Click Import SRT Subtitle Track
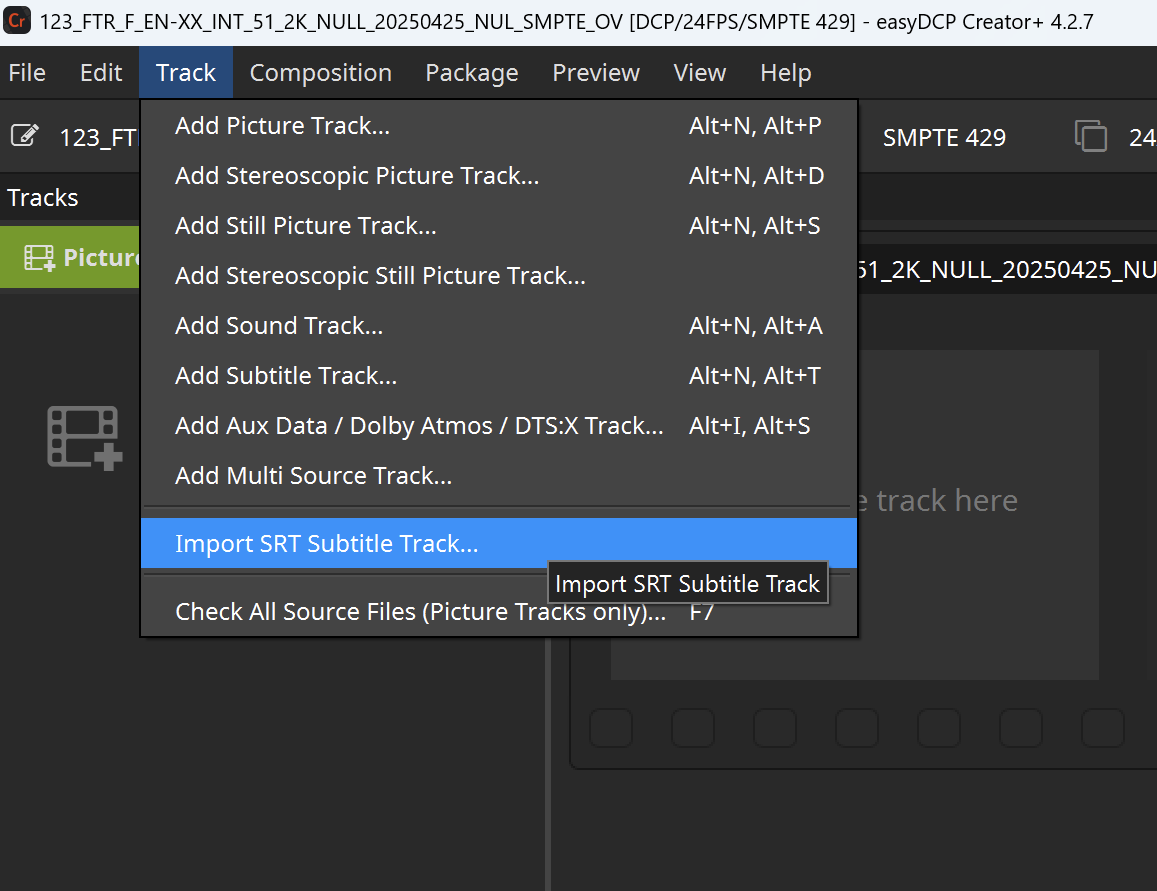 click(x=326, y=544)
